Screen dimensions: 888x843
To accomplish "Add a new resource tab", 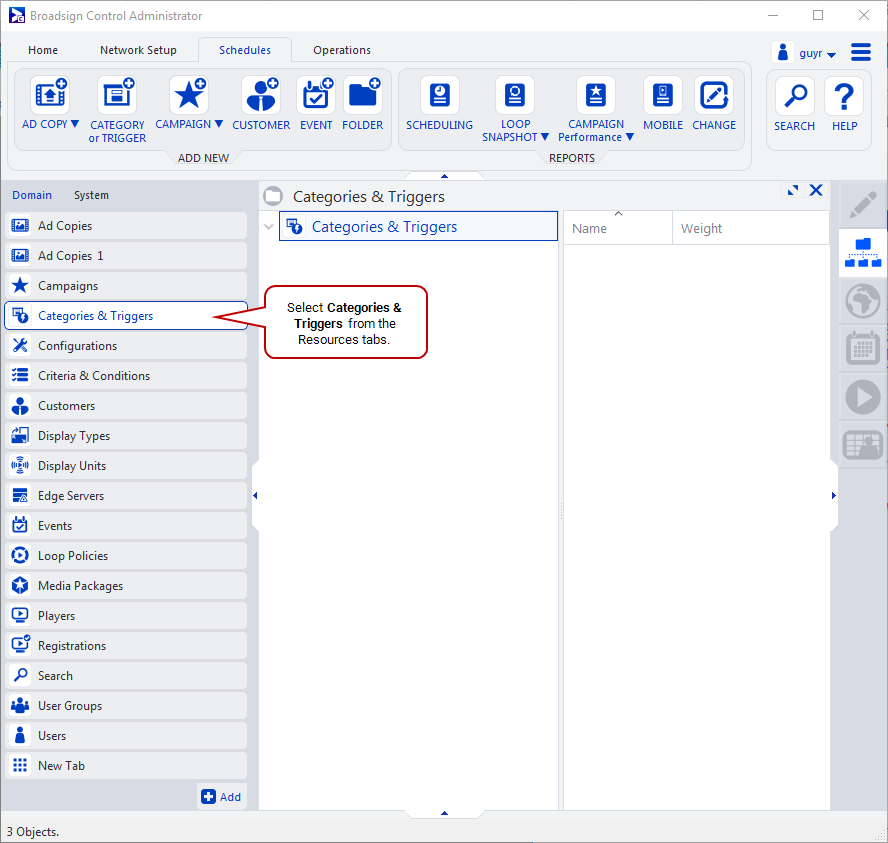I will click(x=221, y=797).
